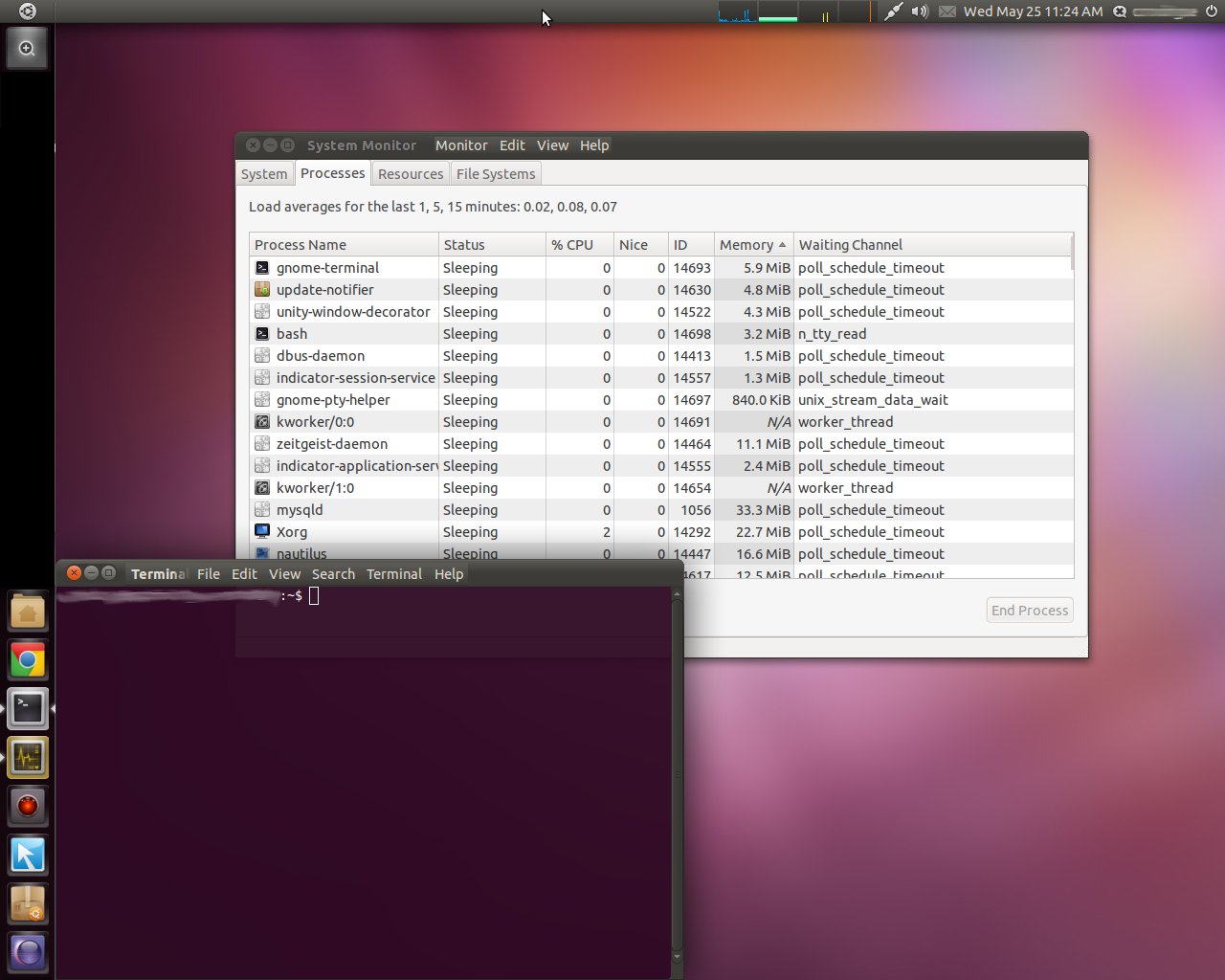Click the envelope messaging indicator
Image resolution: width=1225 pixels, height=980 pixels.
tap(947, 11)
